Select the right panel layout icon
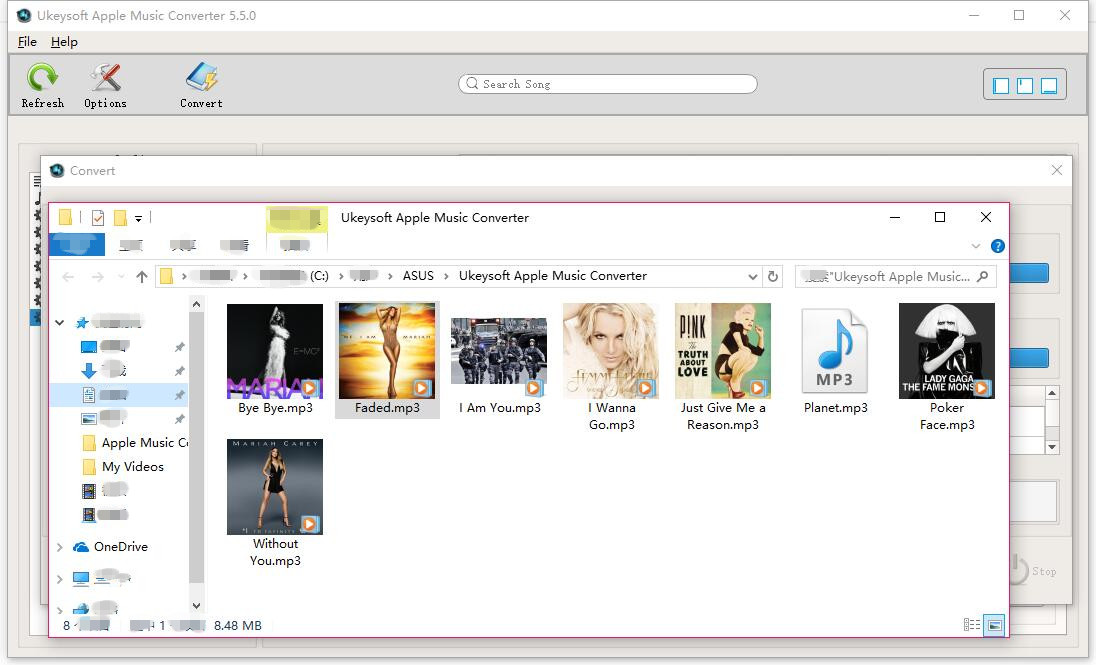This screenshot has height=665, width=1096. coord(1048,85)
